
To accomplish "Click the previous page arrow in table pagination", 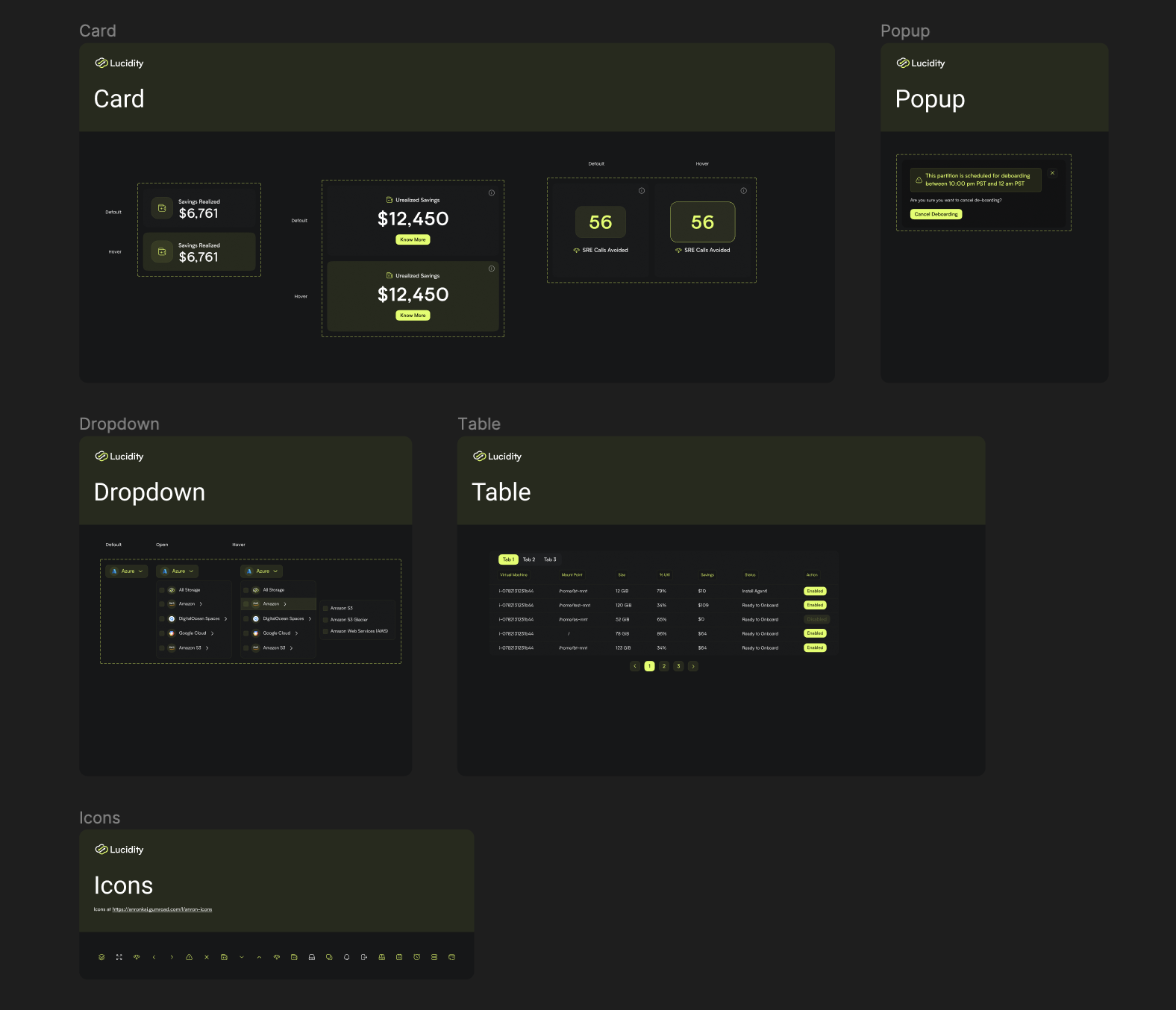I will pos(635,666).
